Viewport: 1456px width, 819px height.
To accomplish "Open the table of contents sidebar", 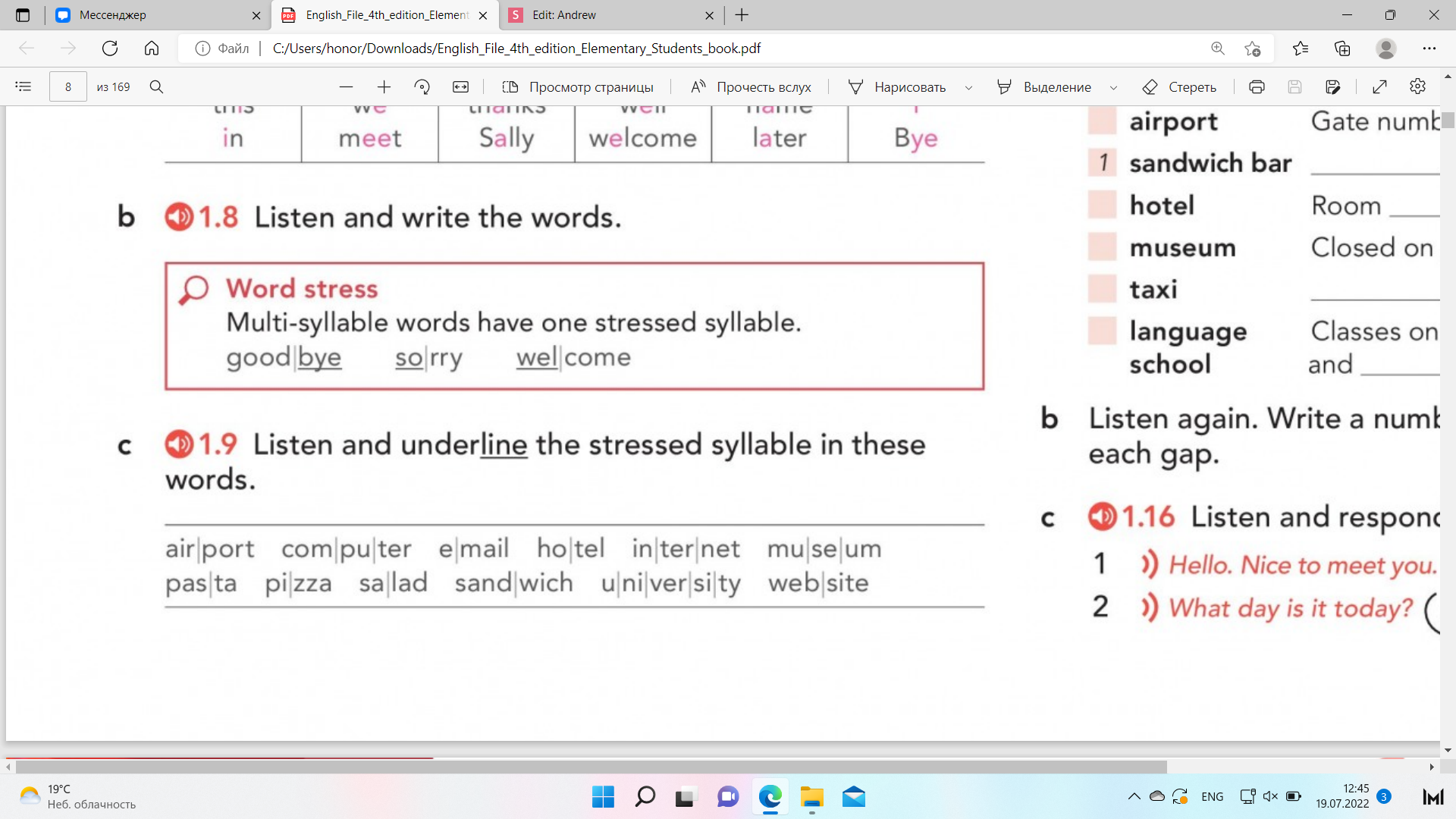I will (x=23, y=86).
